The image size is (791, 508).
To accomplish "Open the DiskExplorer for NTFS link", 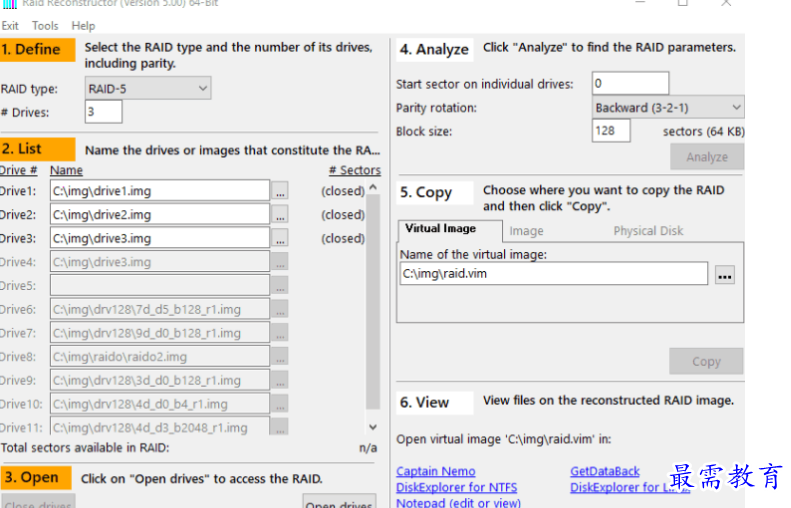I will click(x=457, y=487).
